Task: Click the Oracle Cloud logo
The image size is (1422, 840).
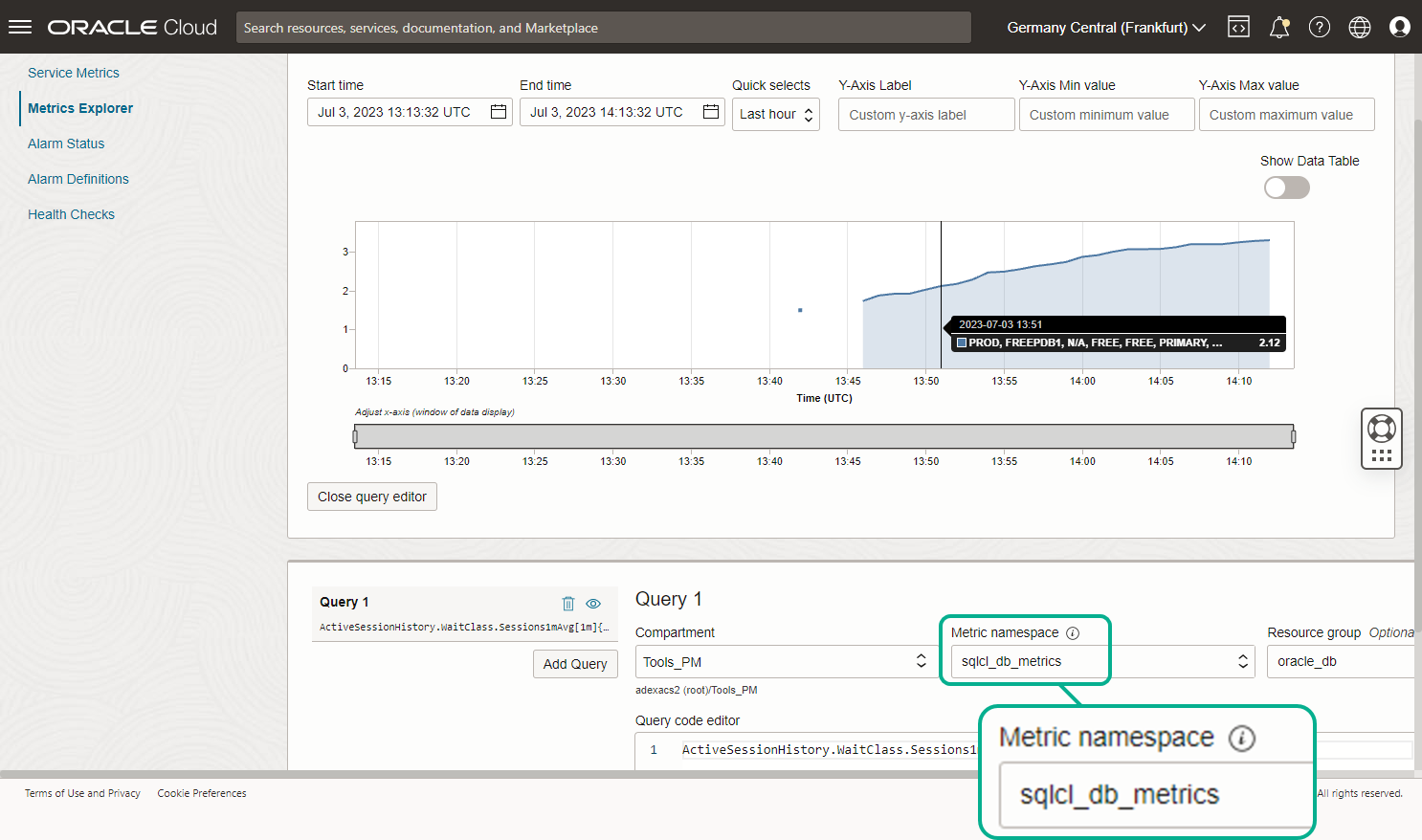Action: (132, 27)
